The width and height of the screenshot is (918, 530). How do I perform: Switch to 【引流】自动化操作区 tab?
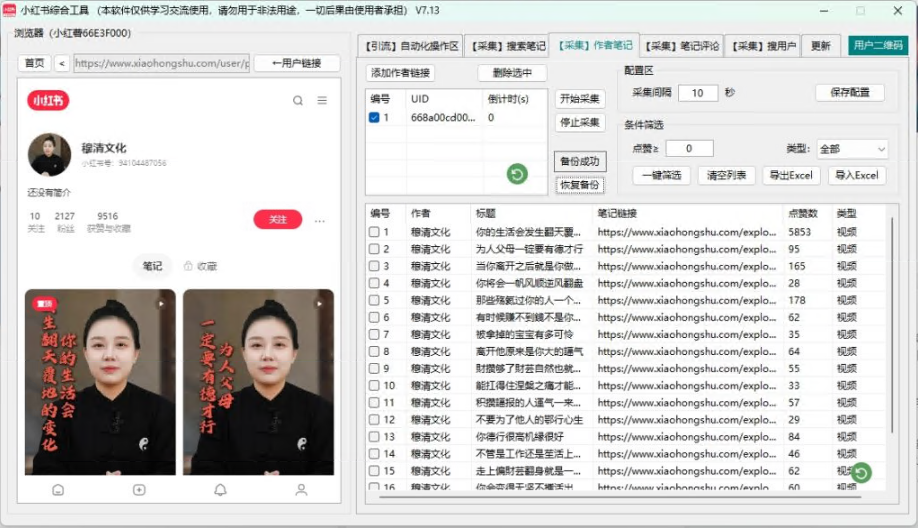coord(410,46)
